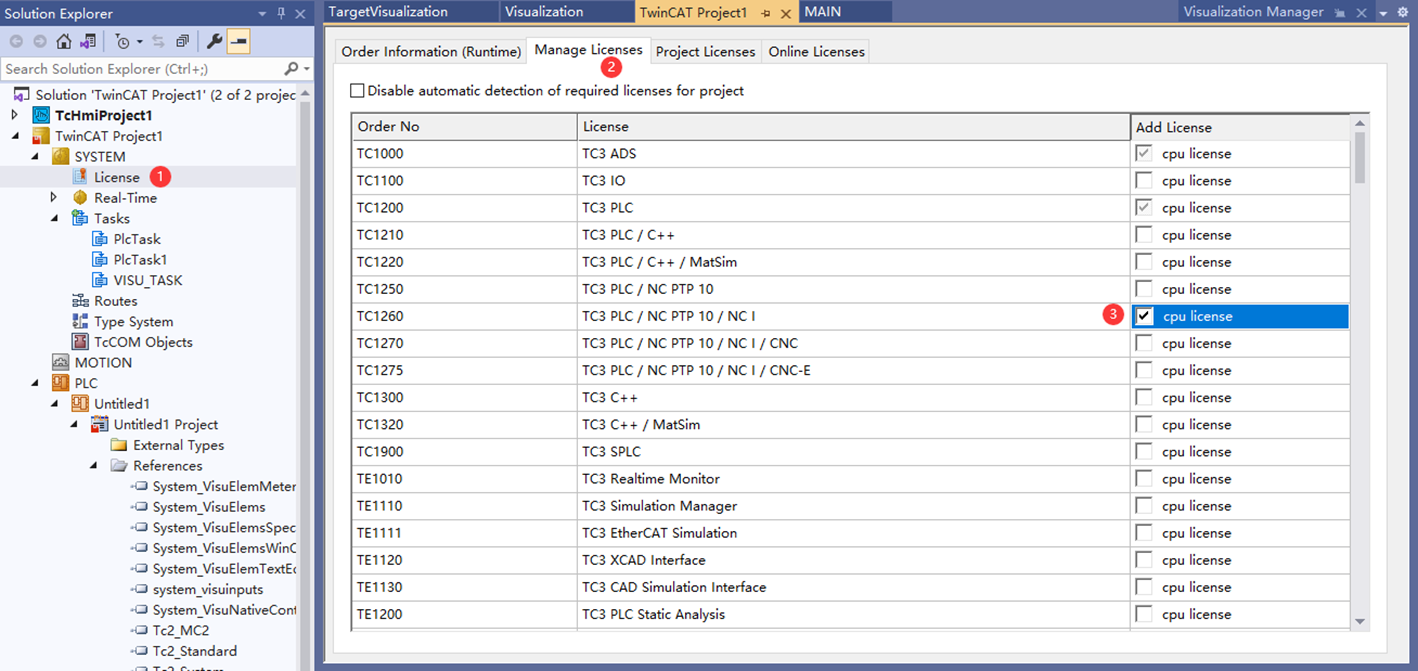Focus the Search Solution Explorer field
This screenshot has width=1418, height=671.
142,69
